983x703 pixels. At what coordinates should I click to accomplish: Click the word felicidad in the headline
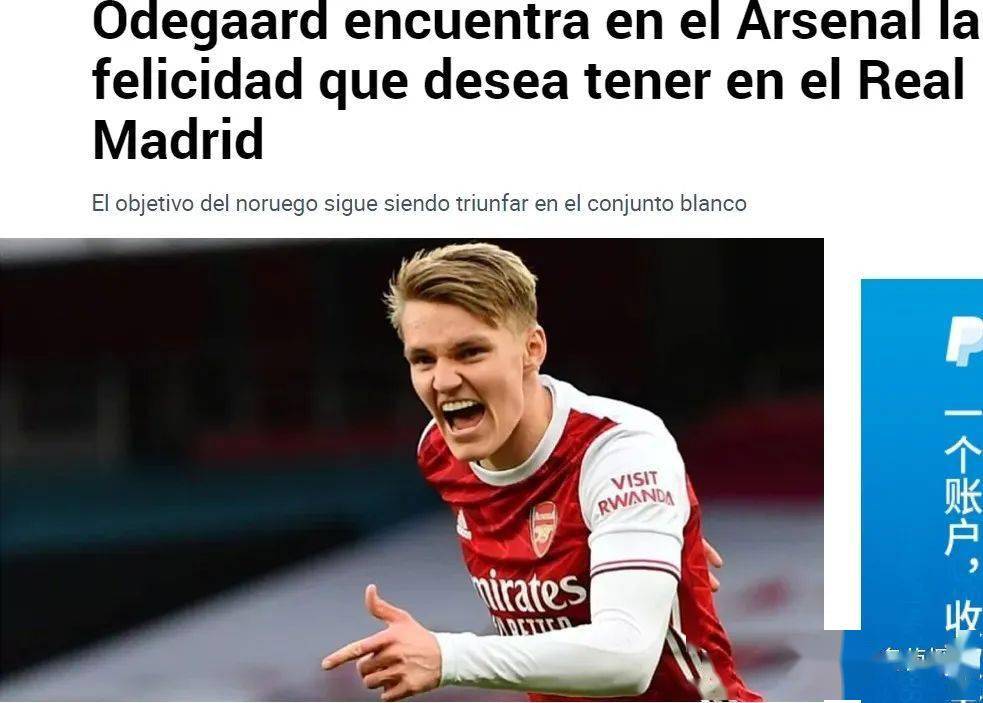(197, 81)
